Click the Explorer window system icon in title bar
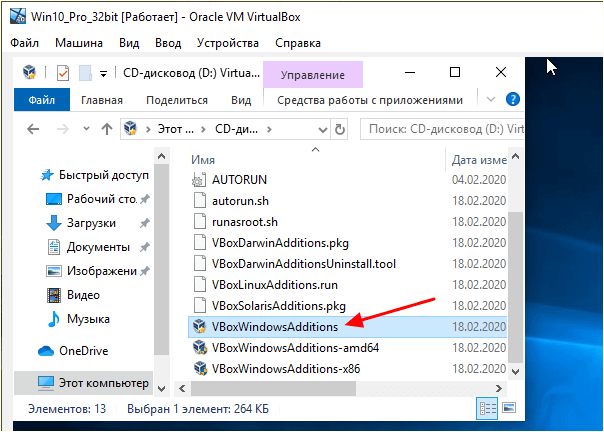This screenshot has width=604, height=432. (29, 72)
